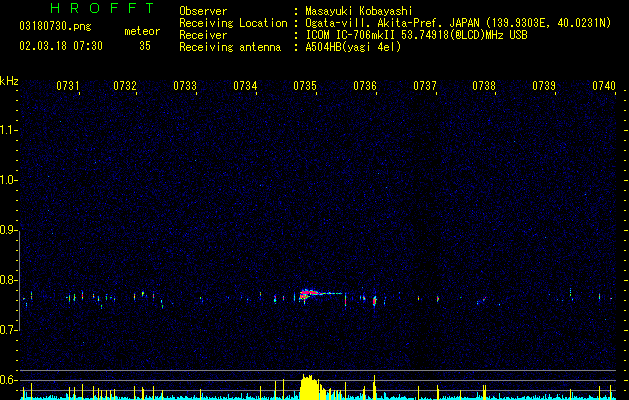Click the 0734 time marker
The image size is (629, 400).
245,86
